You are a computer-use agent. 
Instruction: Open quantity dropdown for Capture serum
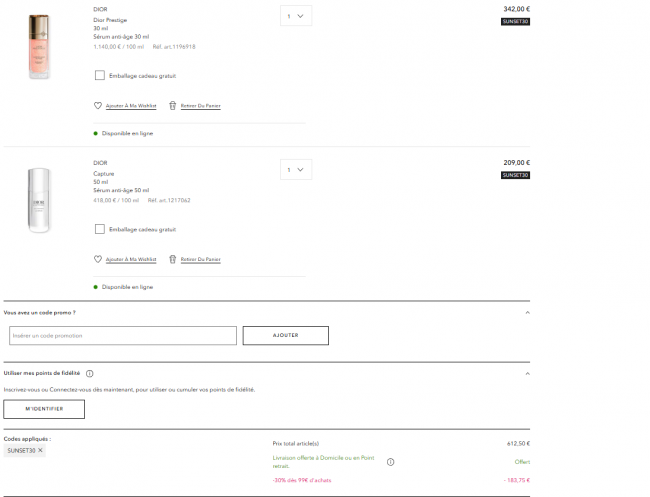click(x=296, y=170)
